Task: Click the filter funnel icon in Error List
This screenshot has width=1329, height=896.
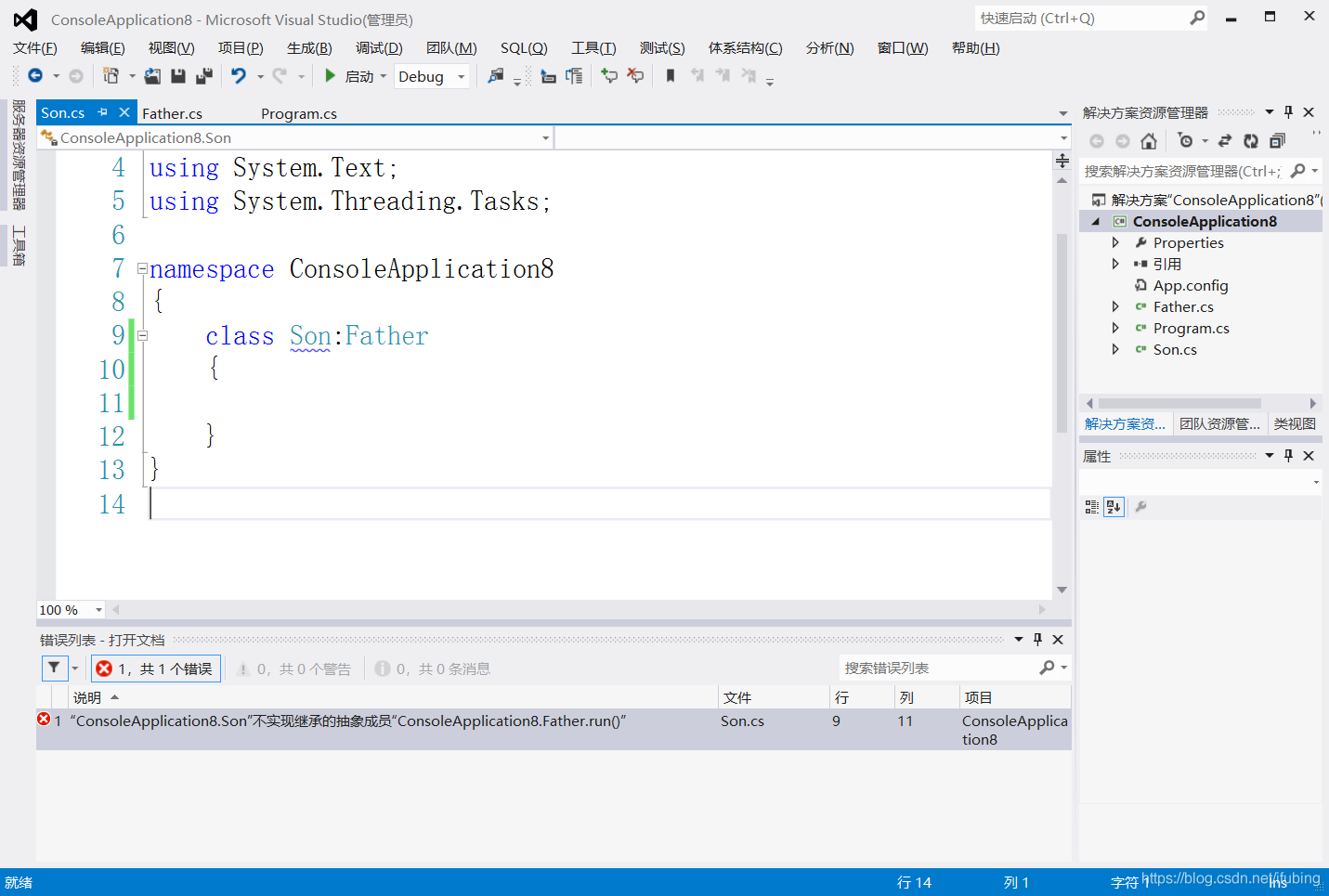Action: point(54,668)
